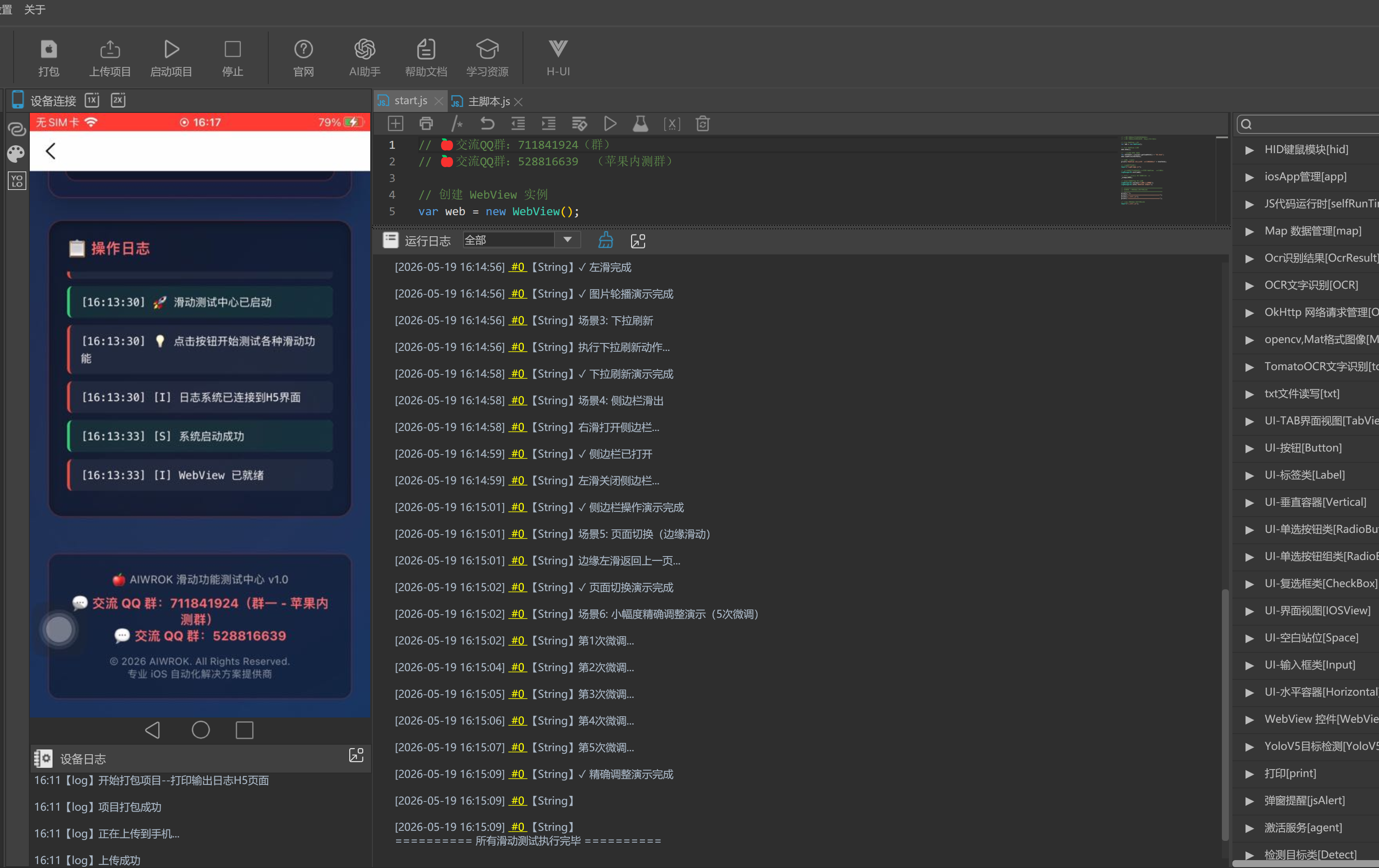Click the 上传项目 upload icon

click(110, 49)
